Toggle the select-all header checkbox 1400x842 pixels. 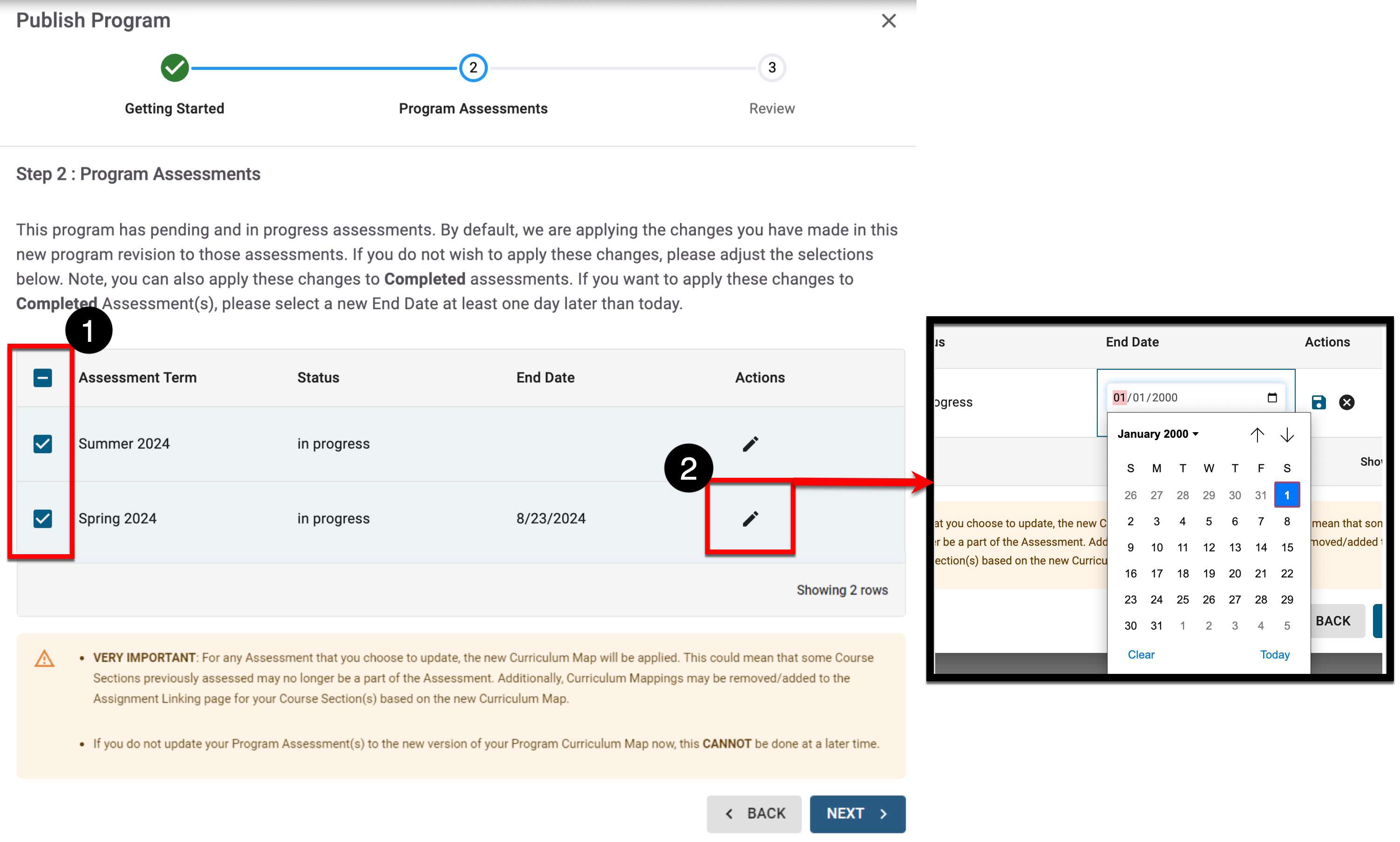pyautogui.click(x=42, y=378)
